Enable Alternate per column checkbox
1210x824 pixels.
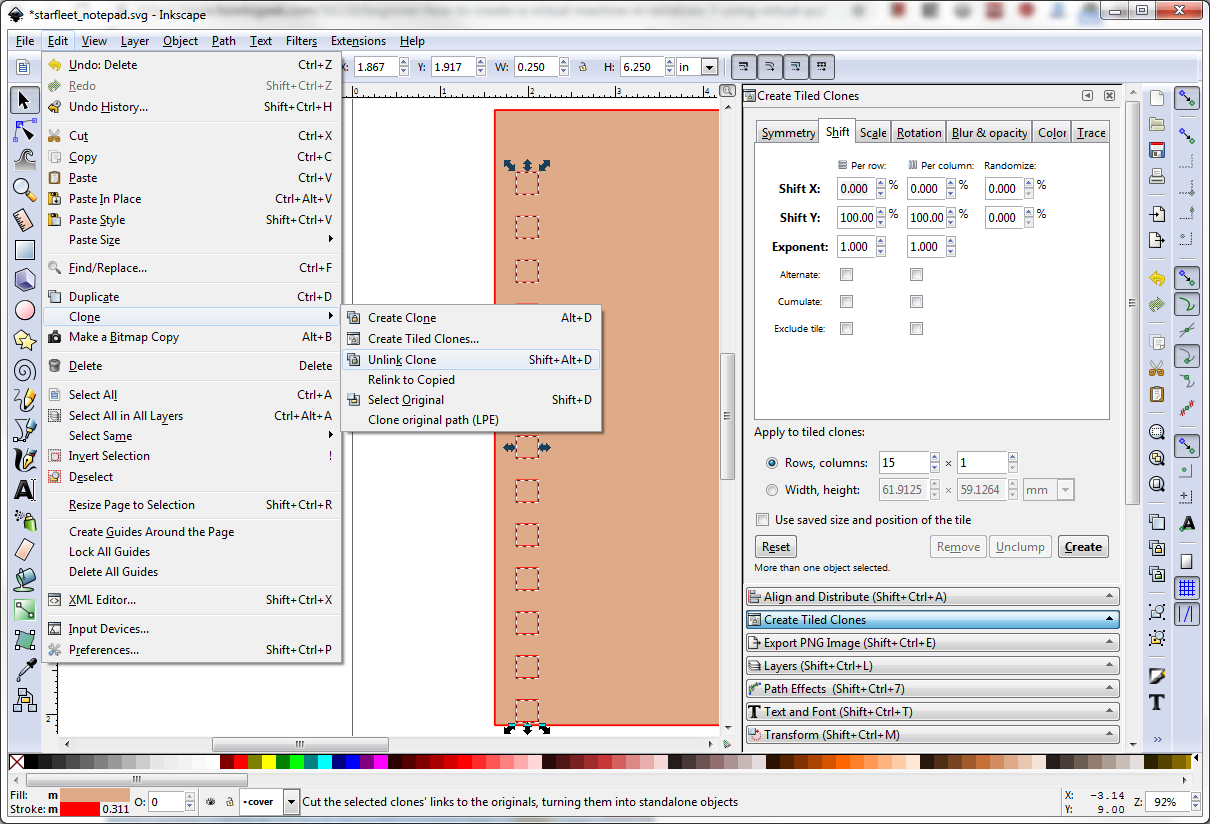pos(916,274)
